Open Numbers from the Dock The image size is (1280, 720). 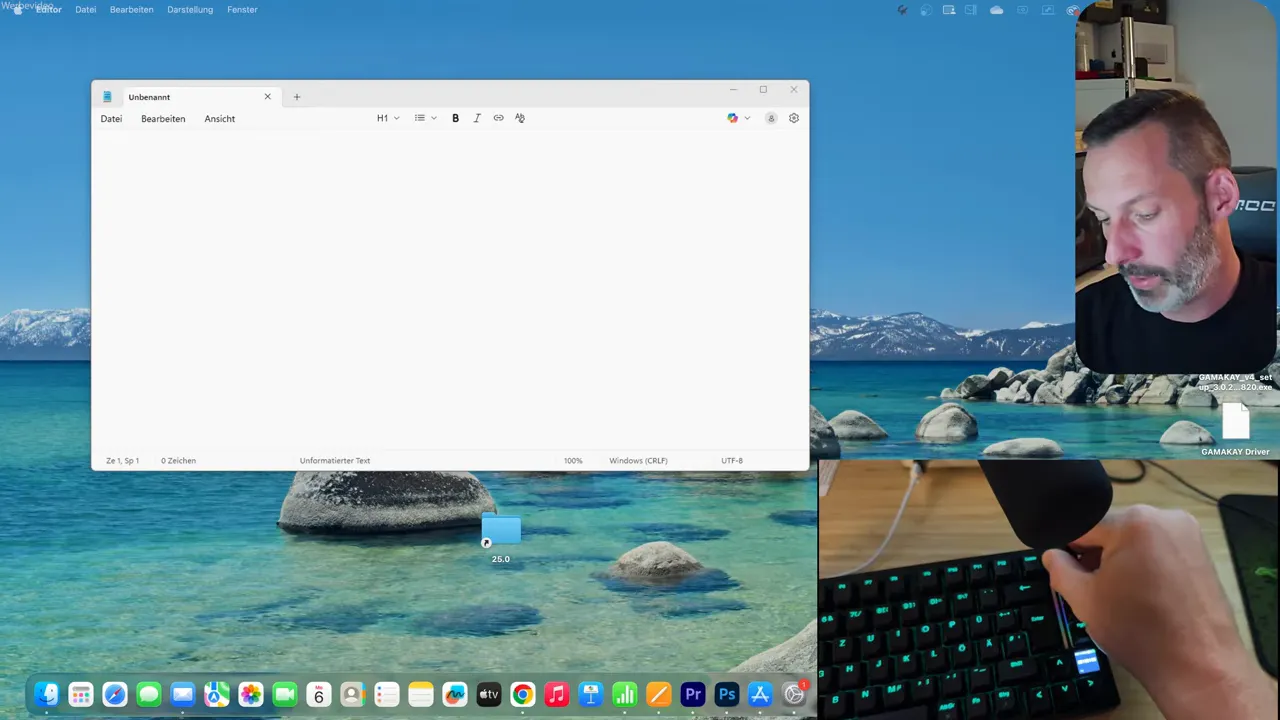tap(625, 694)
